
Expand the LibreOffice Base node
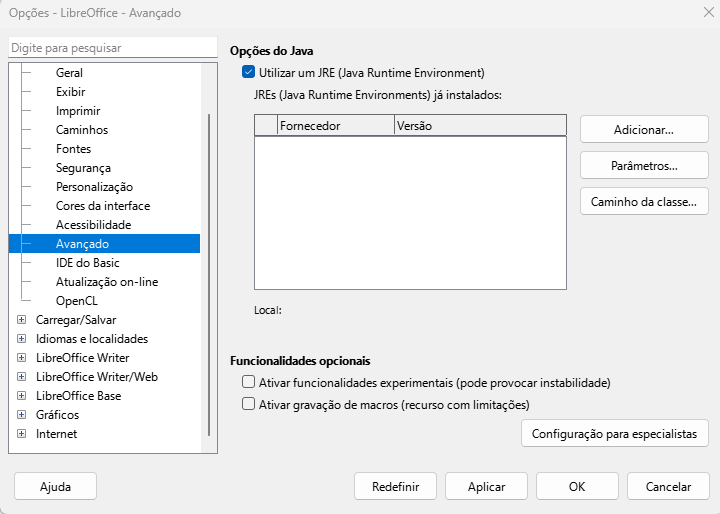[22, 395]
